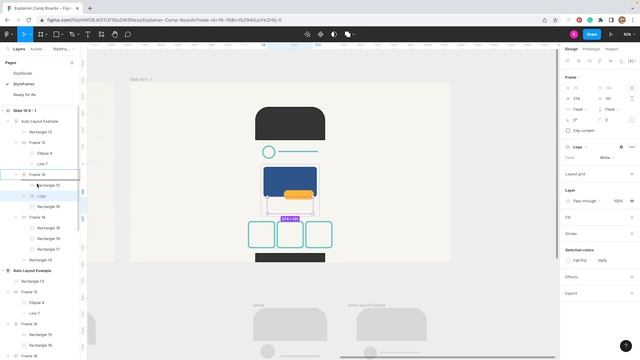Switch to the Assets tab
This screenshot has height=360, width=640.
pos(36,49)
